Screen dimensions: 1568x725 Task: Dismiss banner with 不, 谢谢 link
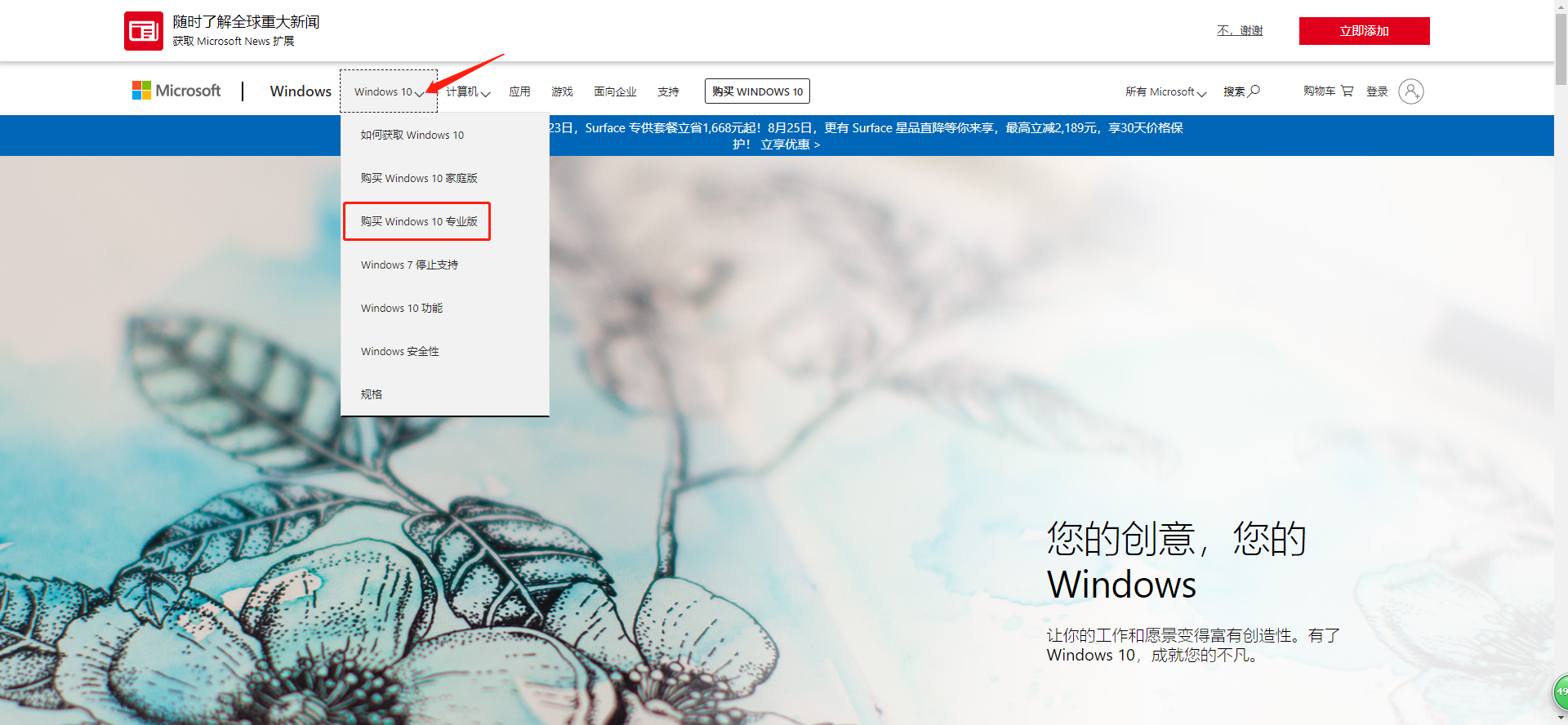coord(1239,31)
